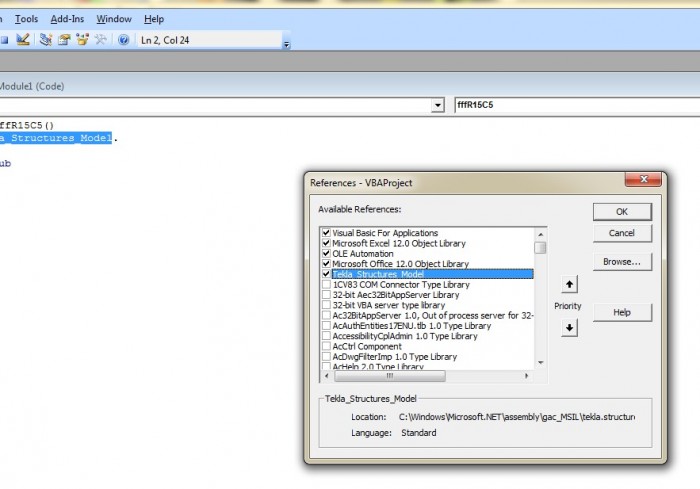Screen dimensions: 700x489
Task: Click the Language: Standard value
Action: pyautogui.click(x=418, y=433)
